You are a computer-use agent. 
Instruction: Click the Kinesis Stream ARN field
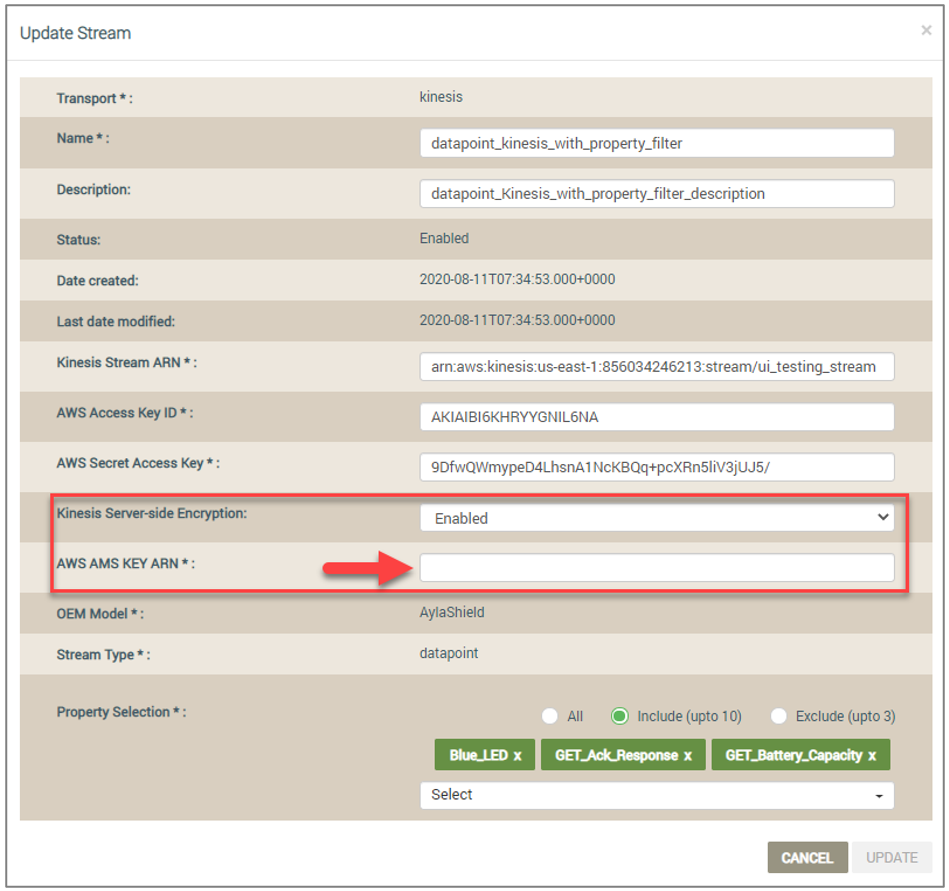(657, 367)
